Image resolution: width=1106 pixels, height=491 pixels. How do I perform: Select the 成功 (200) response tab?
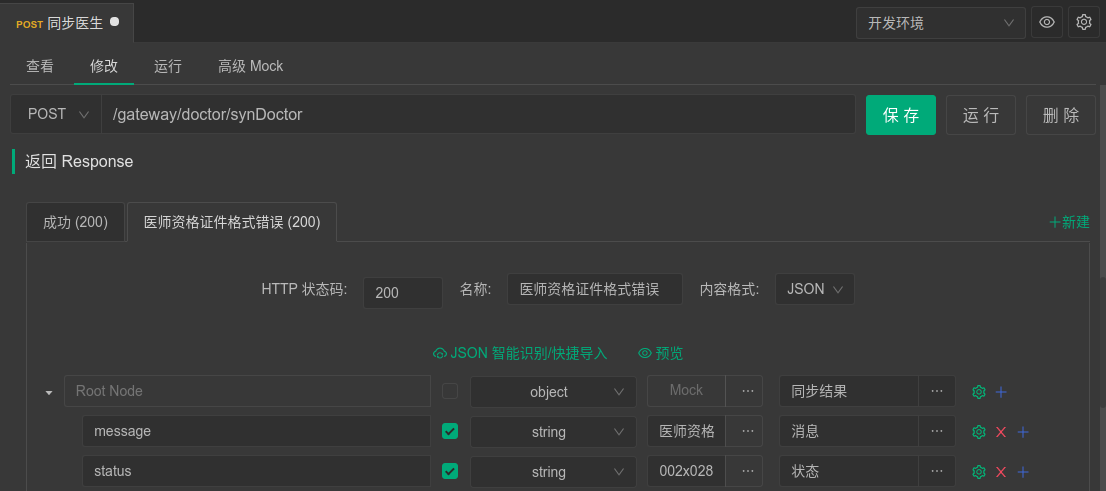point(75,222)
